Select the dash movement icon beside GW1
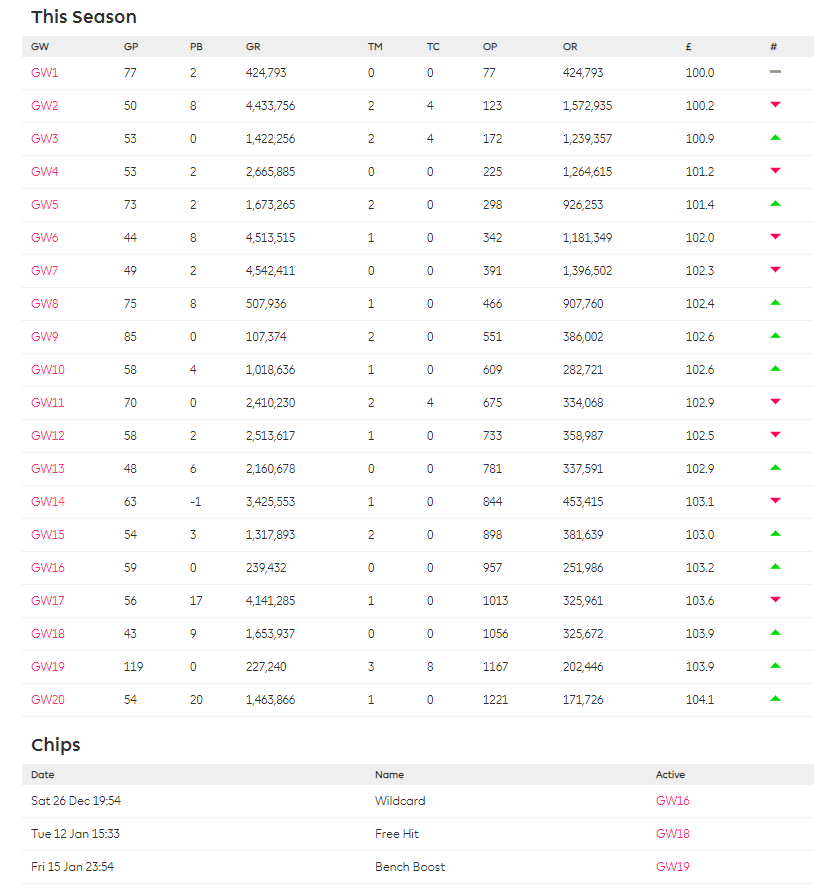 click(x=775, y=72)
